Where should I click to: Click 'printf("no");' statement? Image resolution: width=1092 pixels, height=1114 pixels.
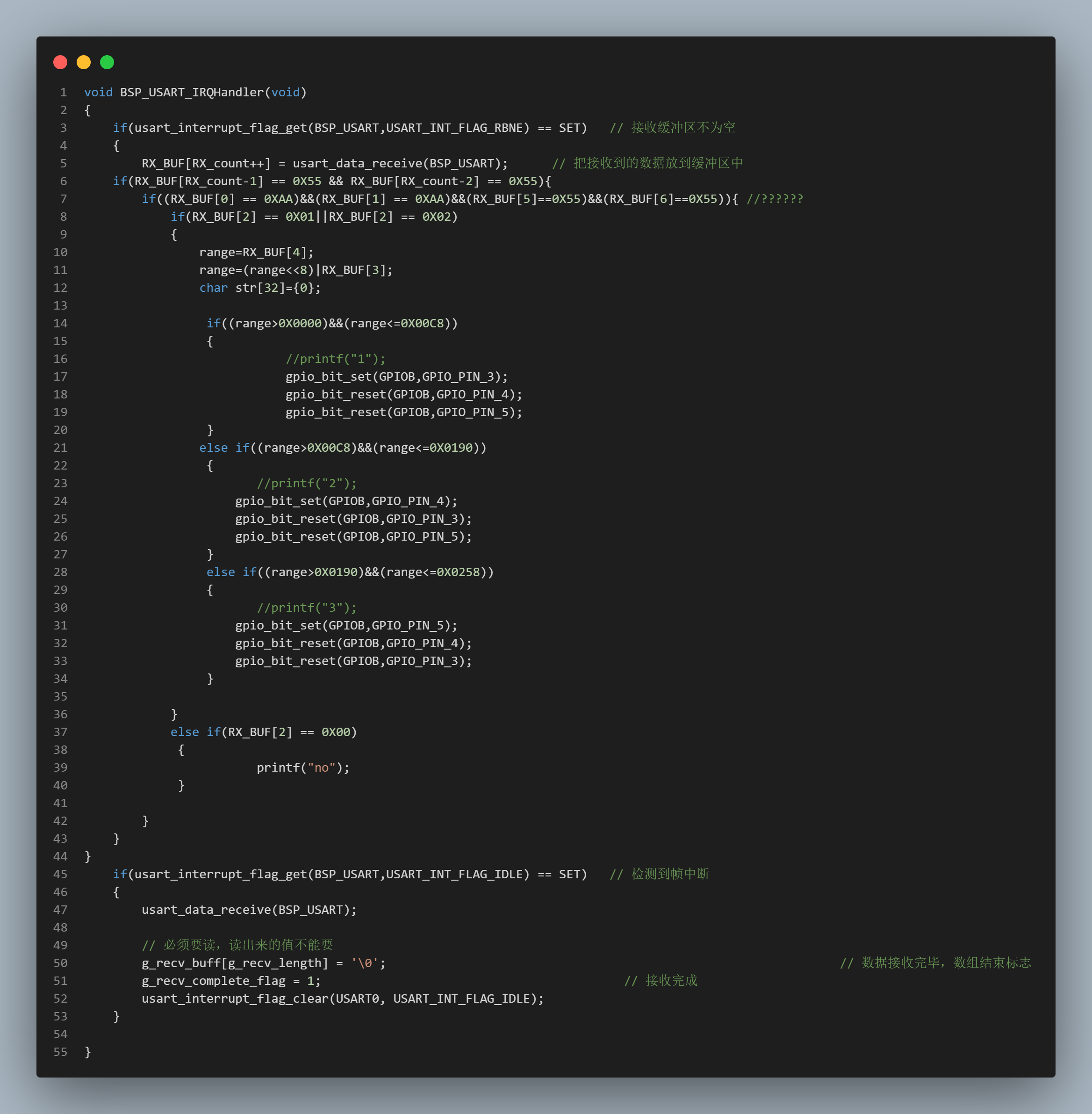303,768
